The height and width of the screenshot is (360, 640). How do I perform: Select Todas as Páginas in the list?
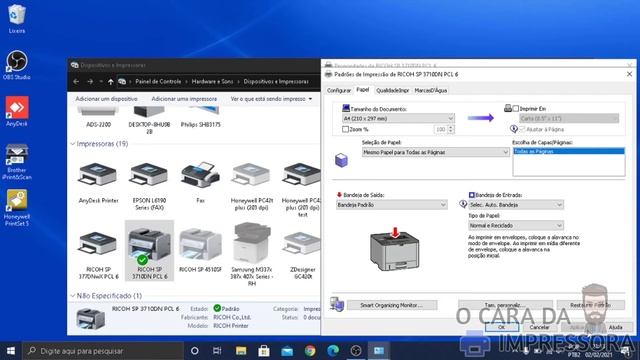click(x=569, y=151)
